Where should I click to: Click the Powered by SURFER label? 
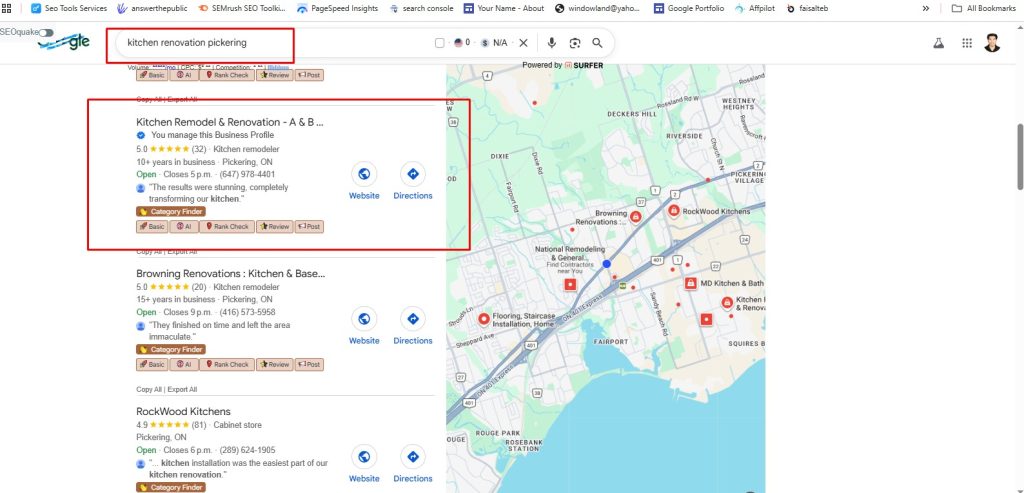[562, 65]
